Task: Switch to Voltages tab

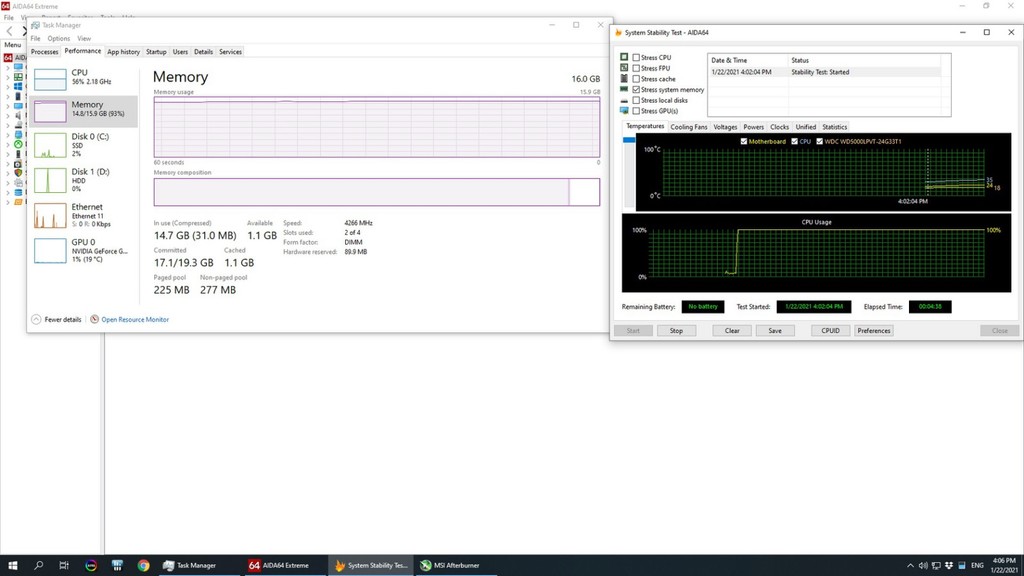Action: [725, 127]
